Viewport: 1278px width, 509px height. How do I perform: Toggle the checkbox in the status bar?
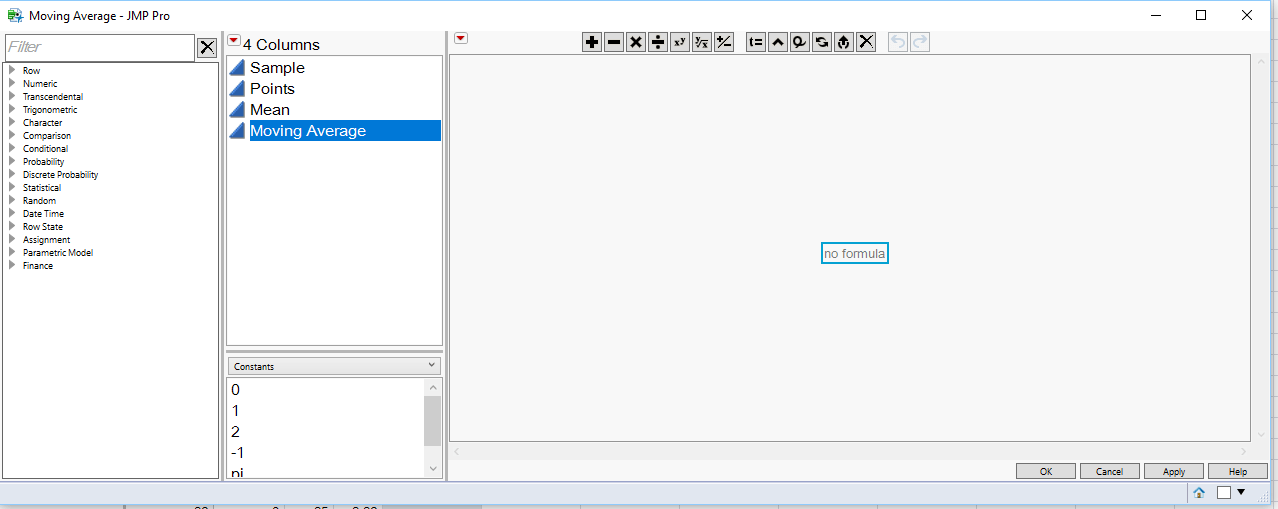pos(1224,492)
